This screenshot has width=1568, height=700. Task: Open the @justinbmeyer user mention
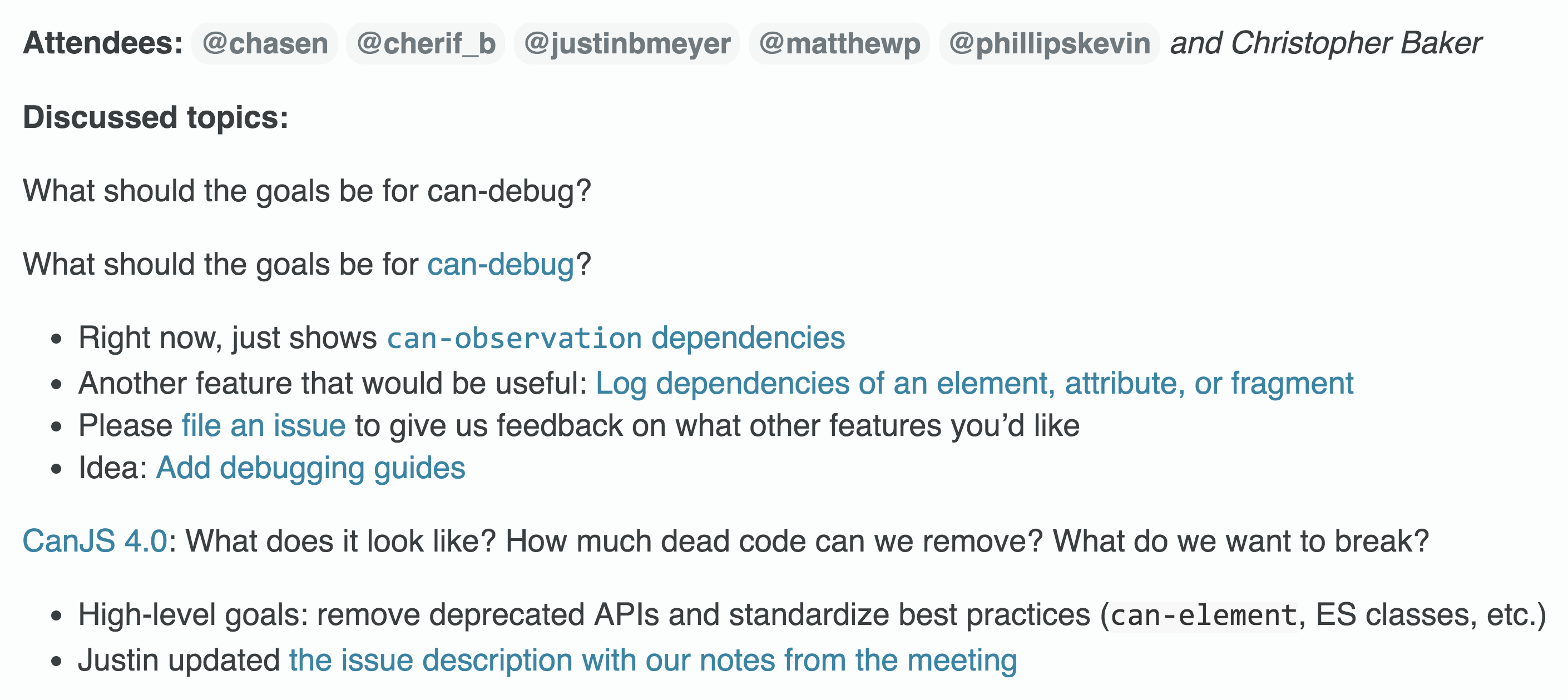click(x=627, y=44)
